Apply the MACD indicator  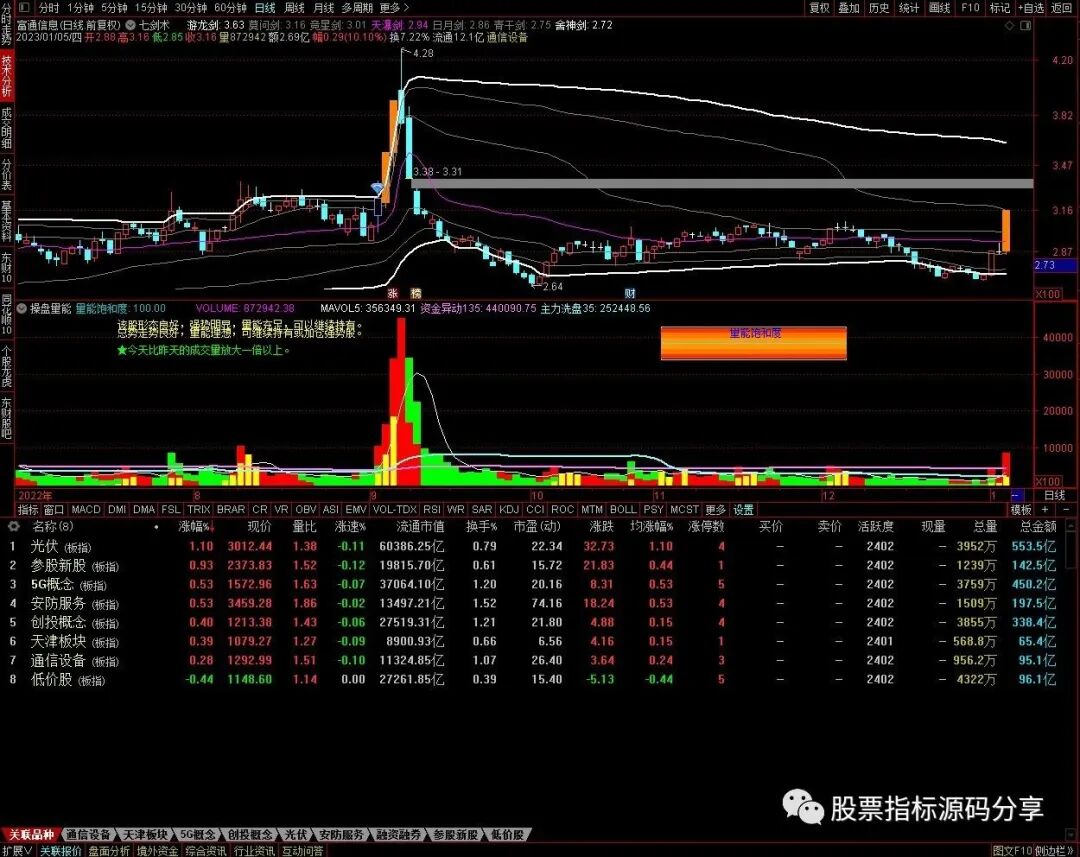point(85,510)
